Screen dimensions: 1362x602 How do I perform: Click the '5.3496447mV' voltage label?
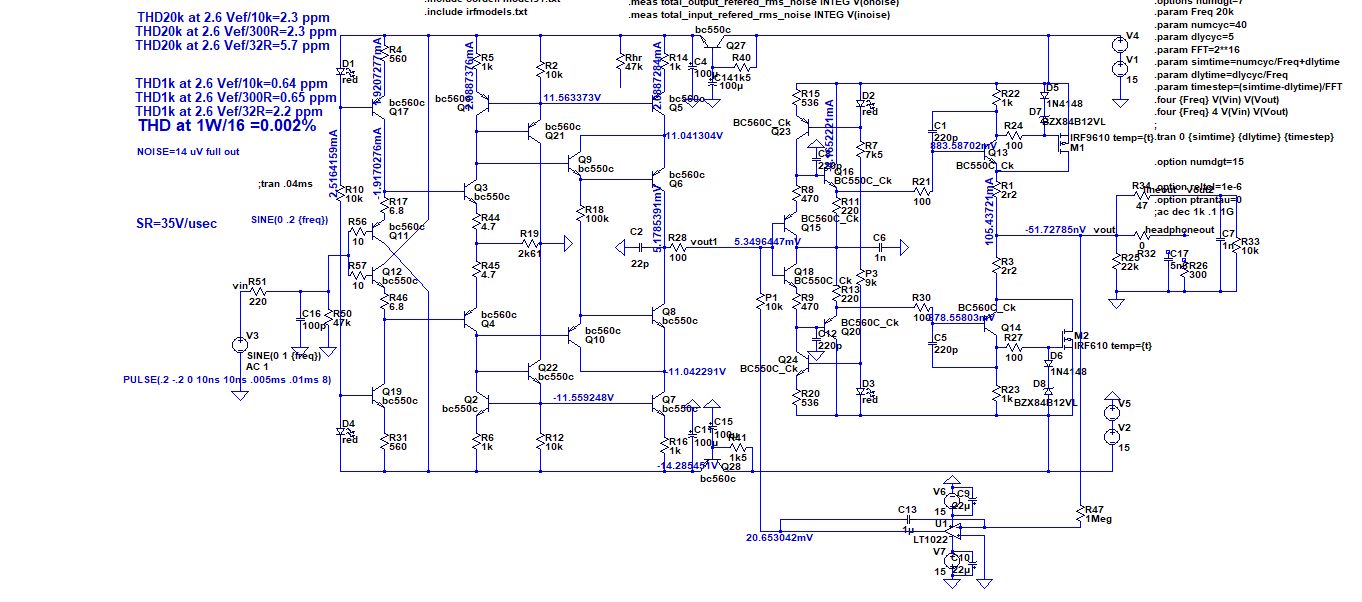click(767, 242)
